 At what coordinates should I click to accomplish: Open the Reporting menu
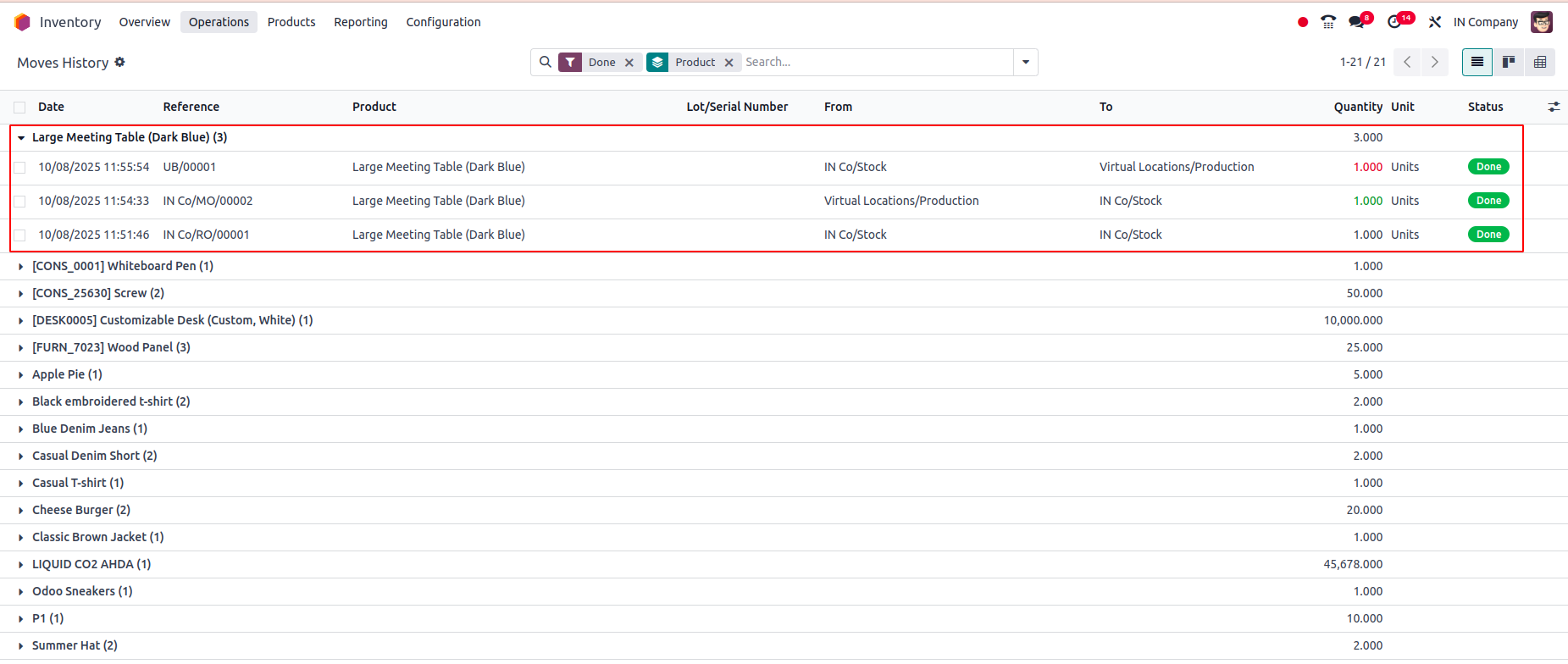pyautogui.click(x=360, y=22)
